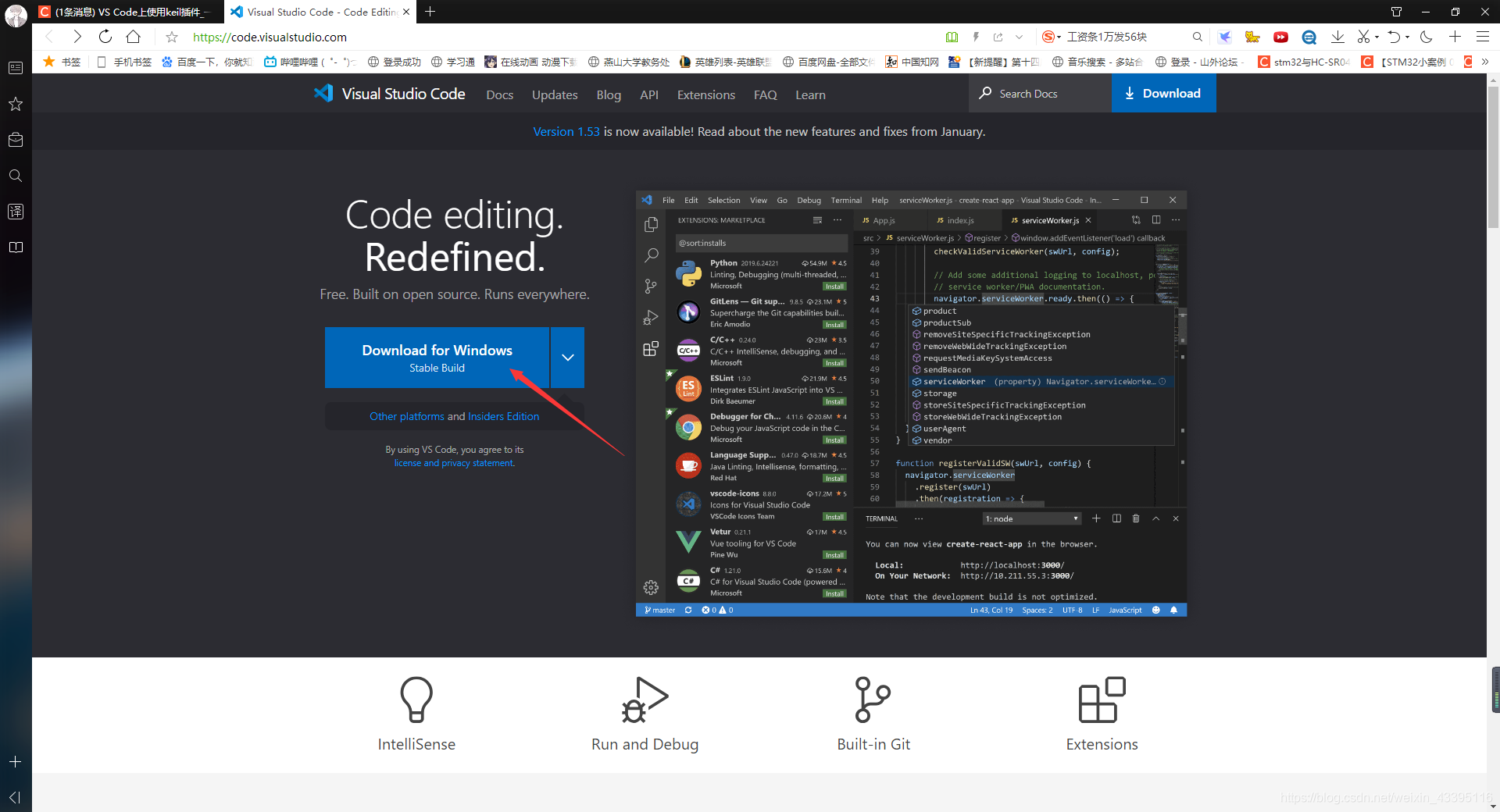The width and height of the screenshot is (1500, 812).
Task: Open the API menu item
Action: tap(649, 94)
